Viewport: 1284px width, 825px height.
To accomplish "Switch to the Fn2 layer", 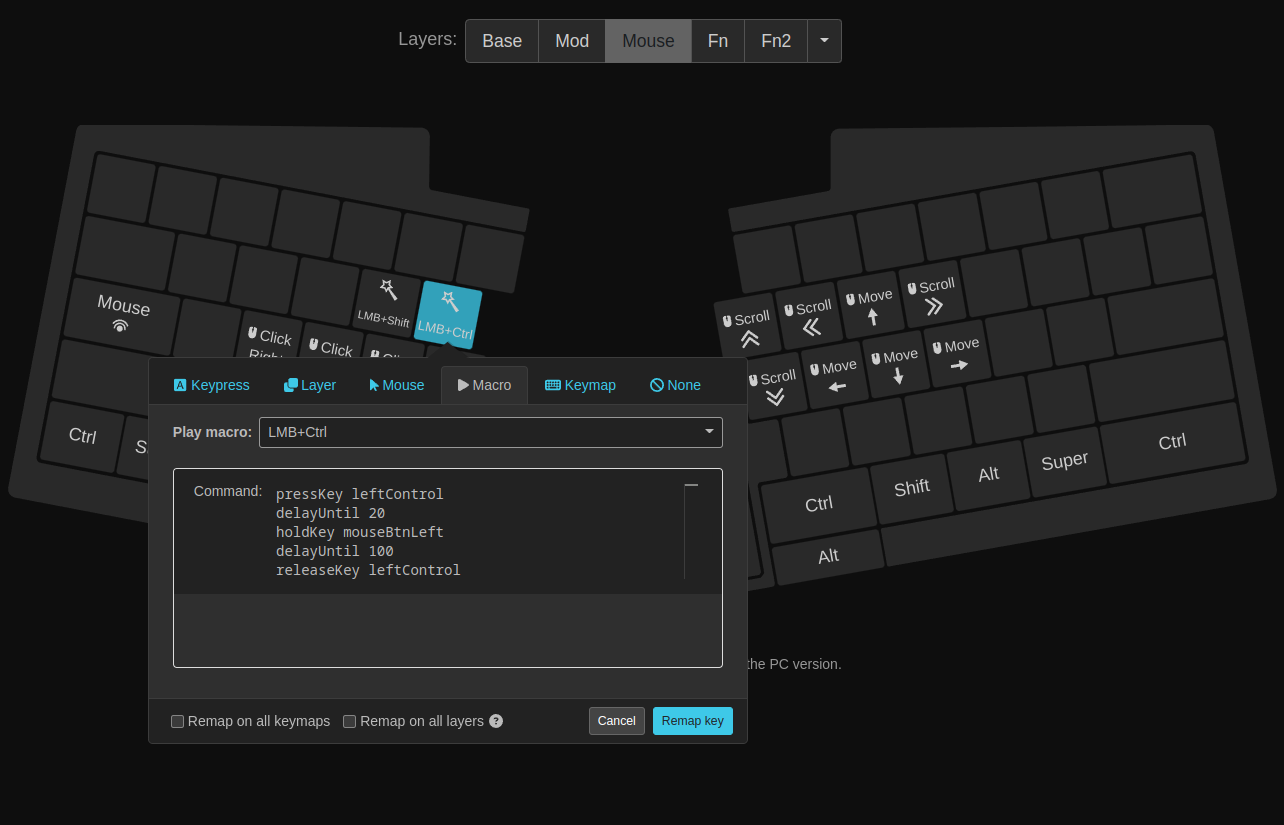I will pyautogui.click(x=776, y=41).
